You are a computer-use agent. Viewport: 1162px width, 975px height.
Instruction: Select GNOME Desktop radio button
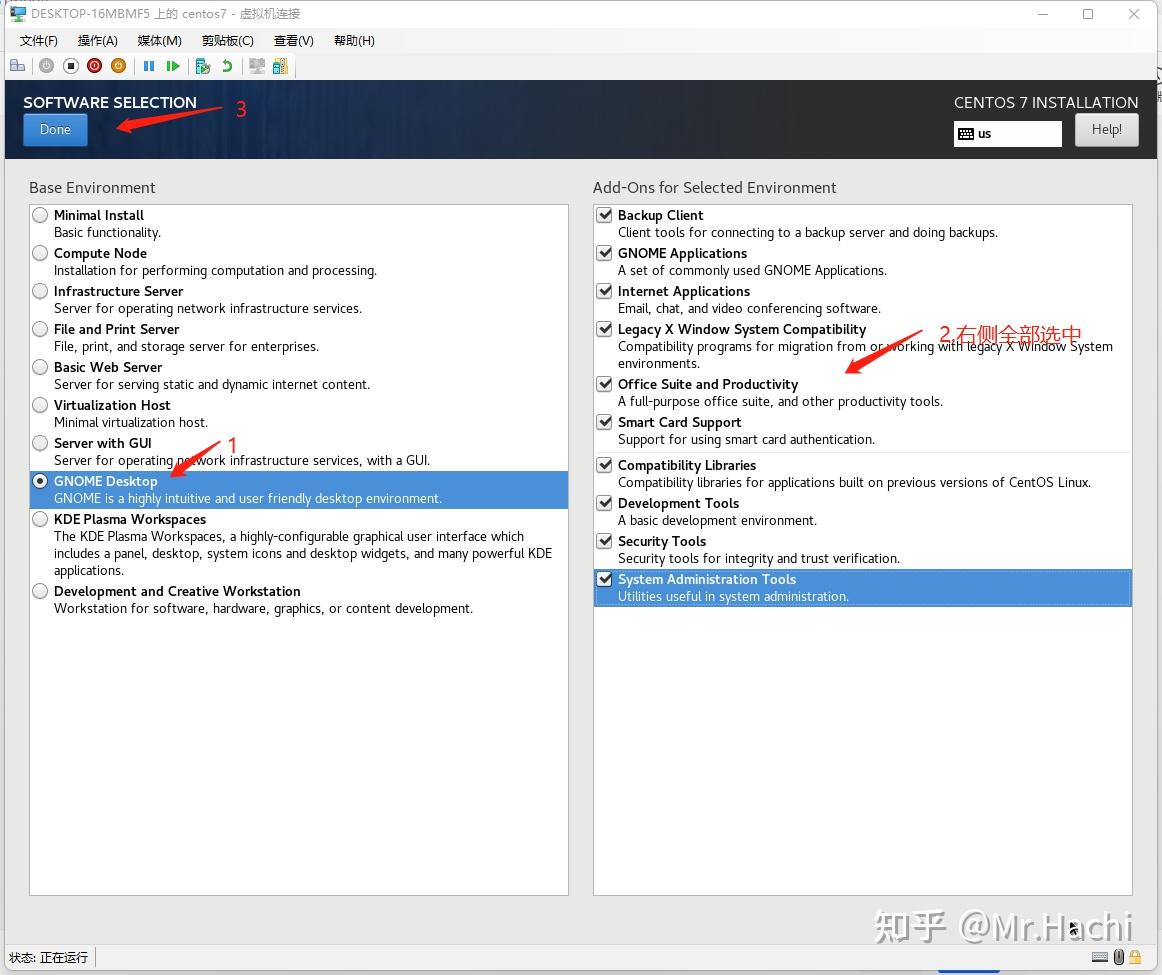(40, 481)
